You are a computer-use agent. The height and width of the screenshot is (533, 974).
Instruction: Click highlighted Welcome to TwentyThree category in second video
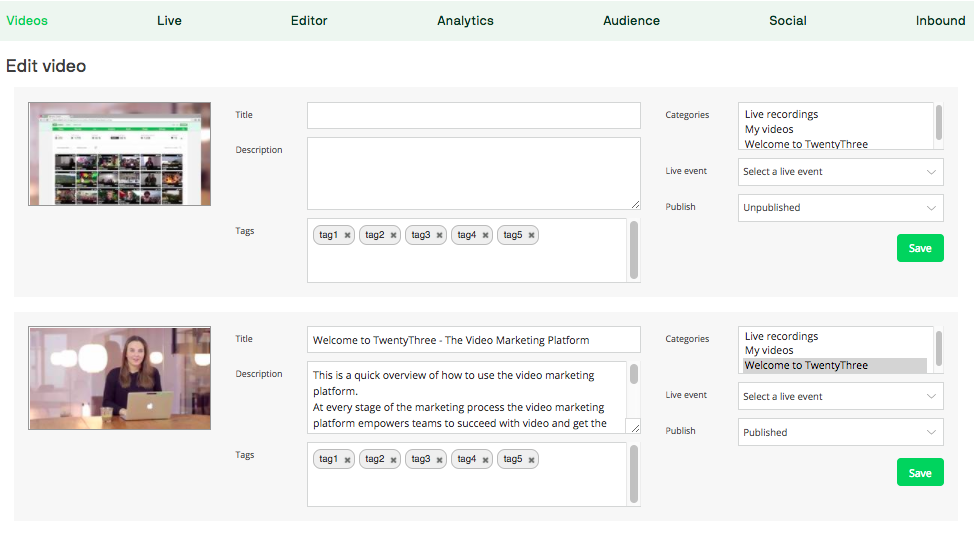pyautogui.click(x=835, y=365)
